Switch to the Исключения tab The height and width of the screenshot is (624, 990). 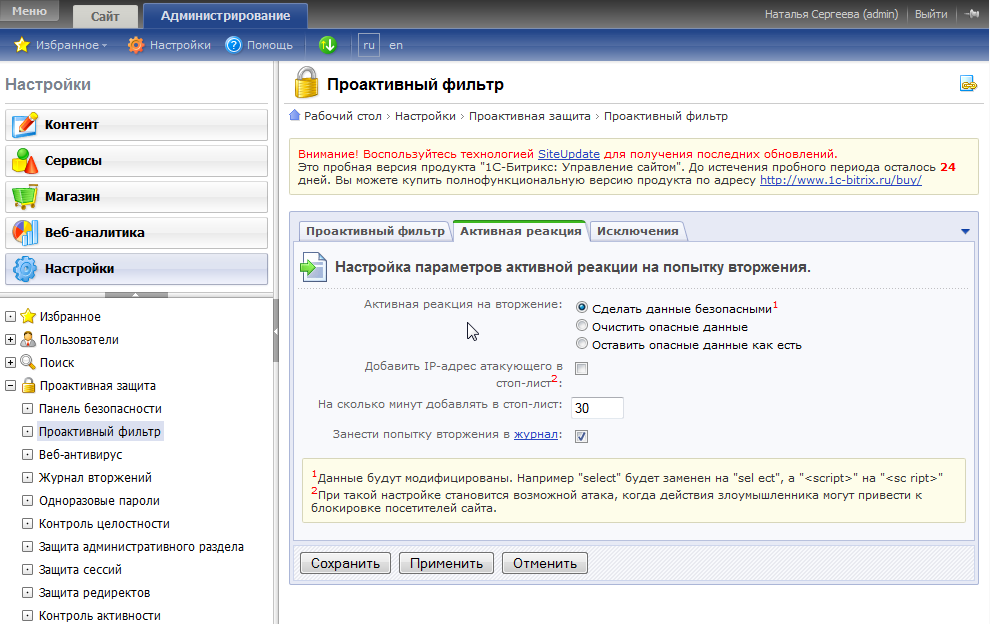pos(637,231)
